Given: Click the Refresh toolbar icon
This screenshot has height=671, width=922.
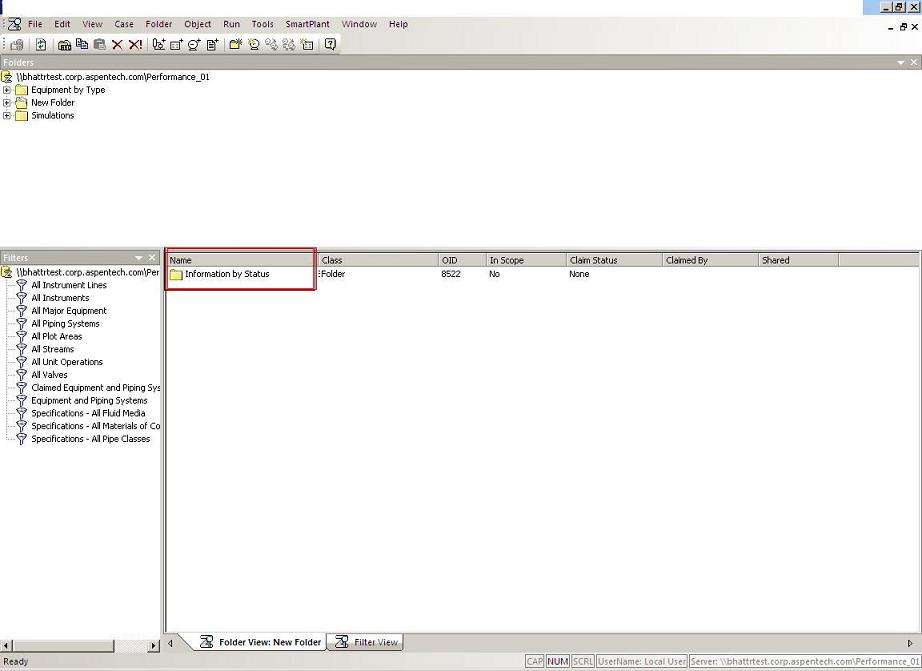Looking at the screenshot, I should tap(41, 44).
